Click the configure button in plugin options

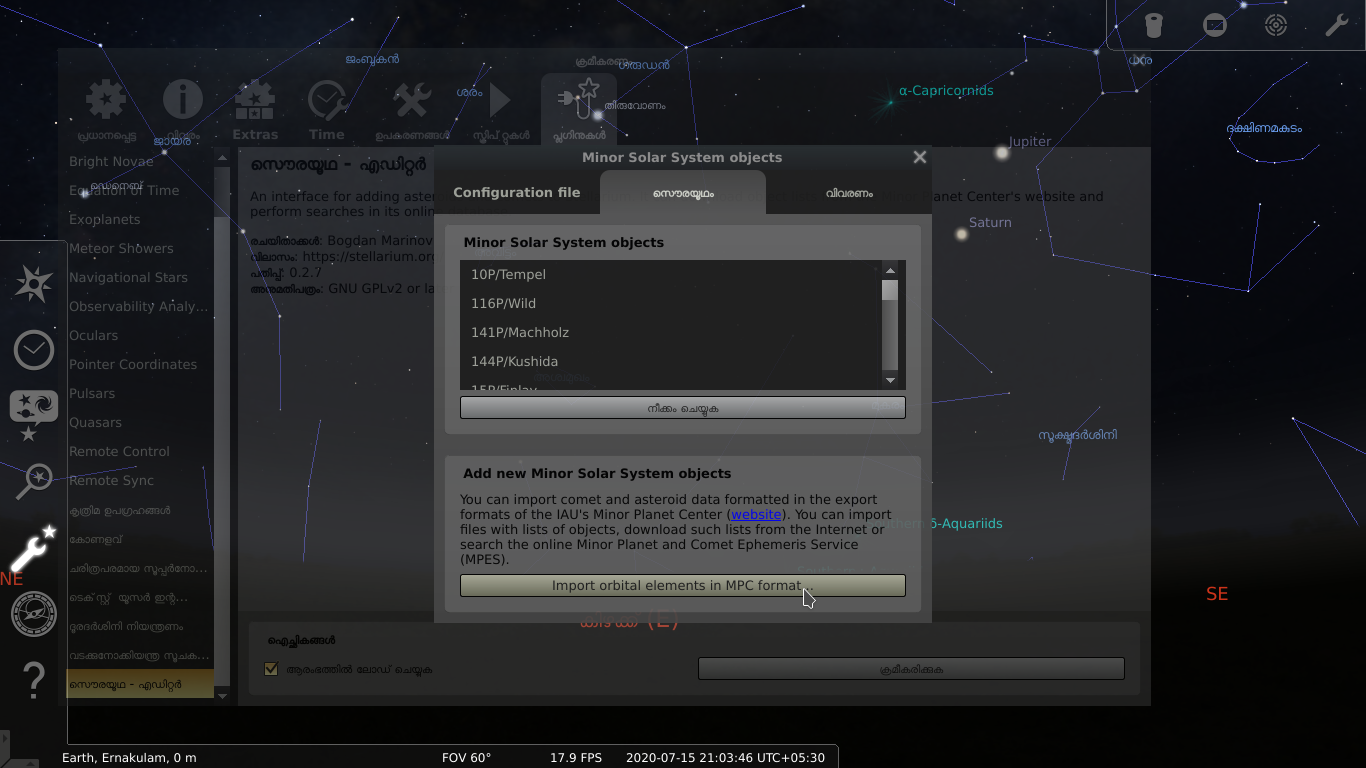point(911,669)
